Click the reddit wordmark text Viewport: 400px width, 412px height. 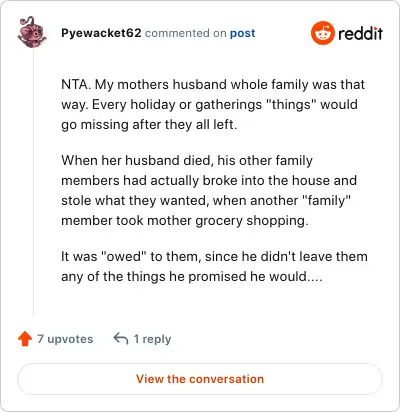pos(360,33)
